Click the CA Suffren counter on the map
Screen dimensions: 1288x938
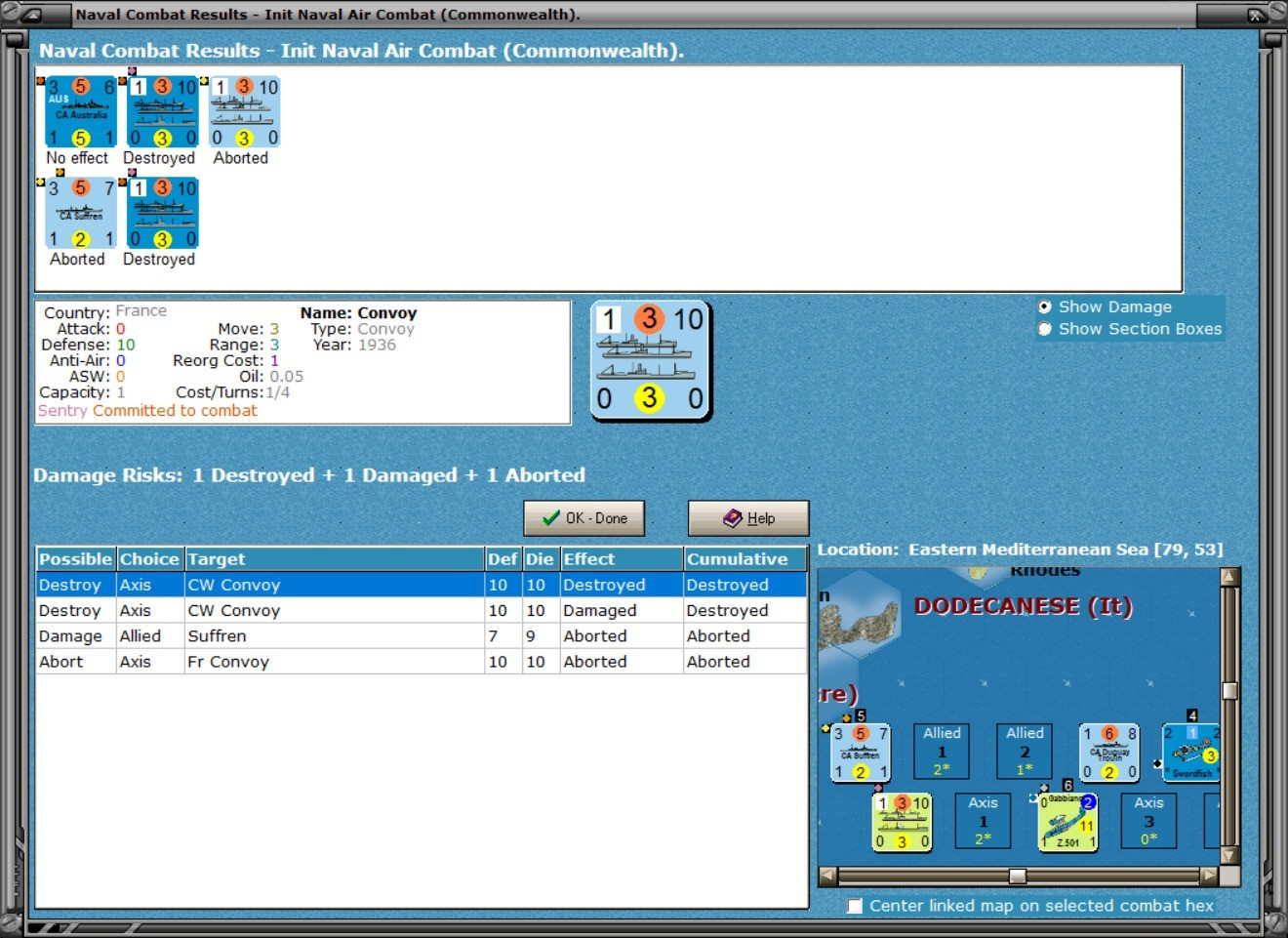861,753
